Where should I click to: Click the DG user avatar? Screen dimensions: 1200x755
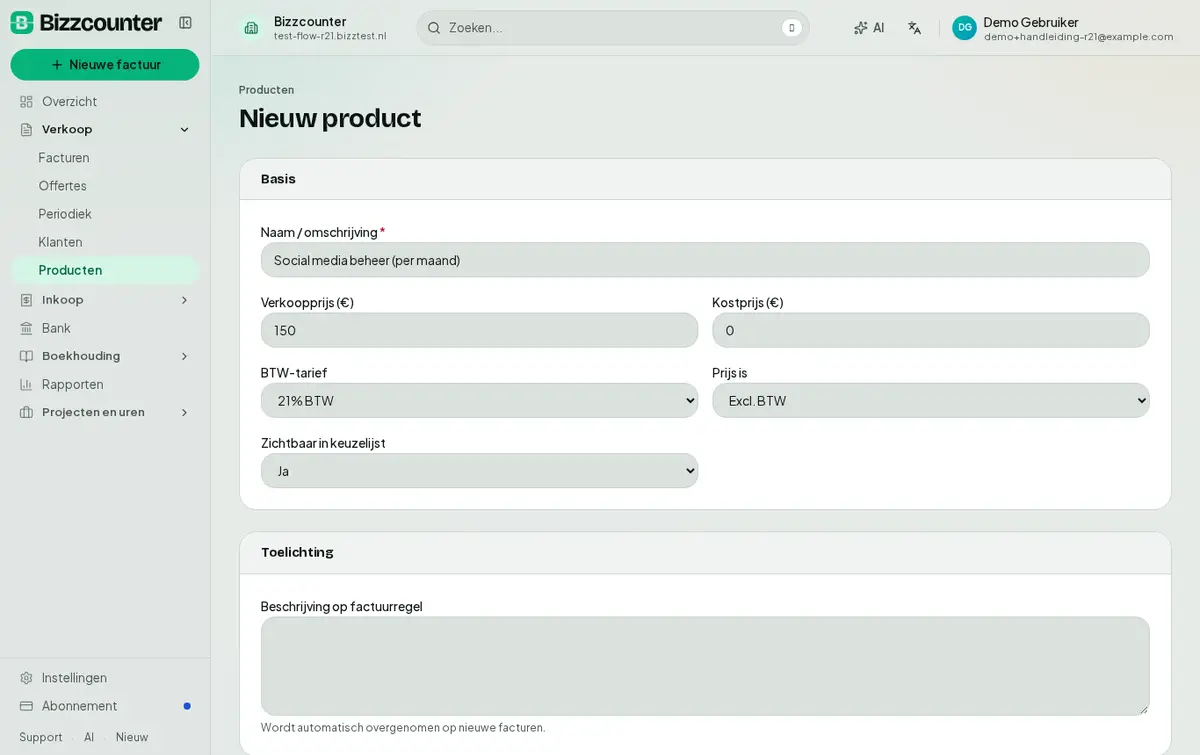(964, 28)
